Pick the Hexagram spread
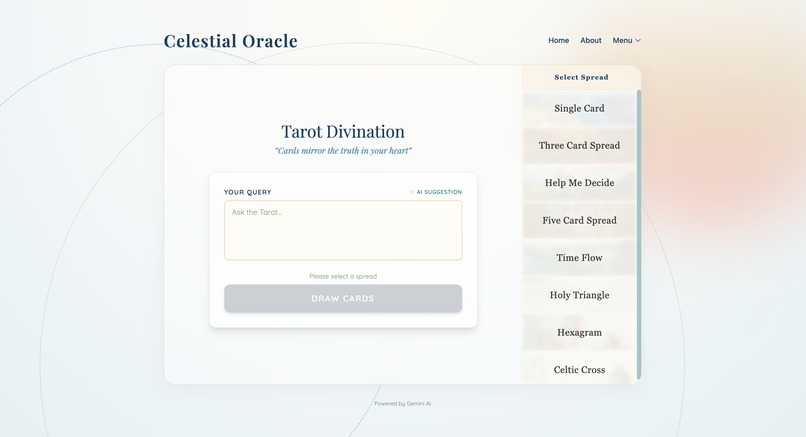Viewport: 806px width, 437px height. pyautogui.click(x=579, y=333)
